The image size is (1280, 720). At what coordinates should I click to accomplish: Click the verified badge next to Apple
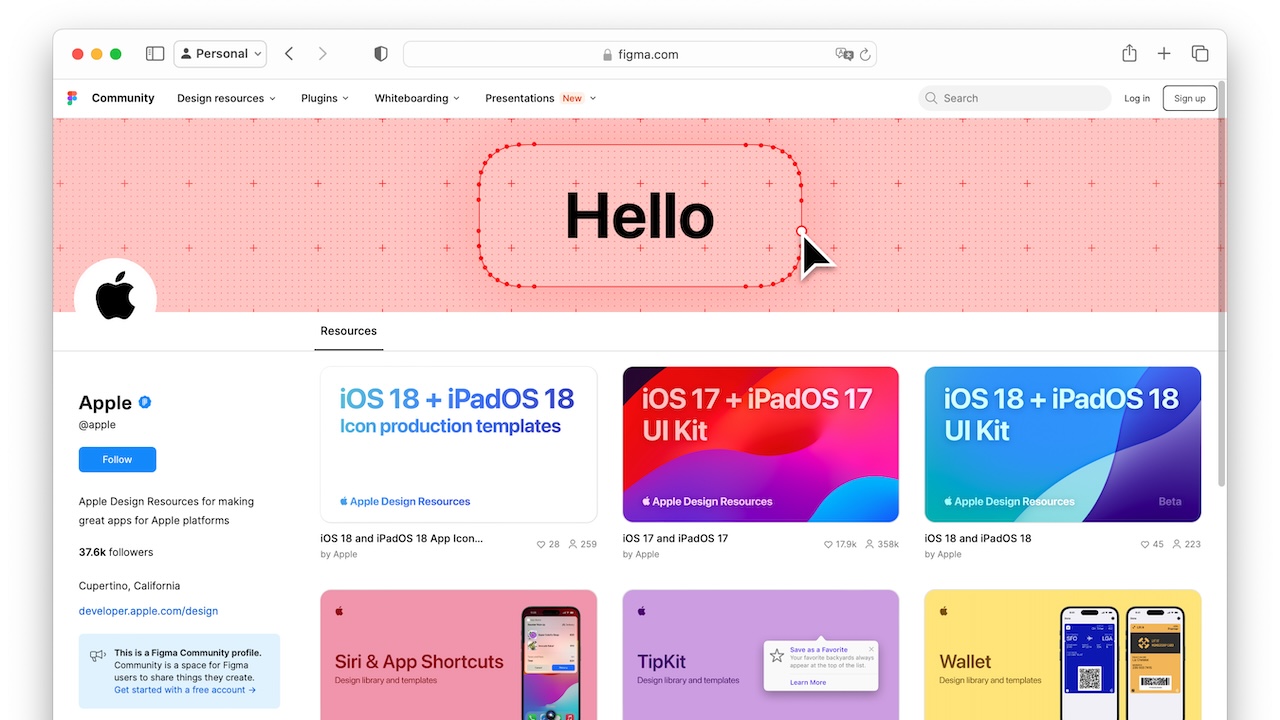(145, 402)
